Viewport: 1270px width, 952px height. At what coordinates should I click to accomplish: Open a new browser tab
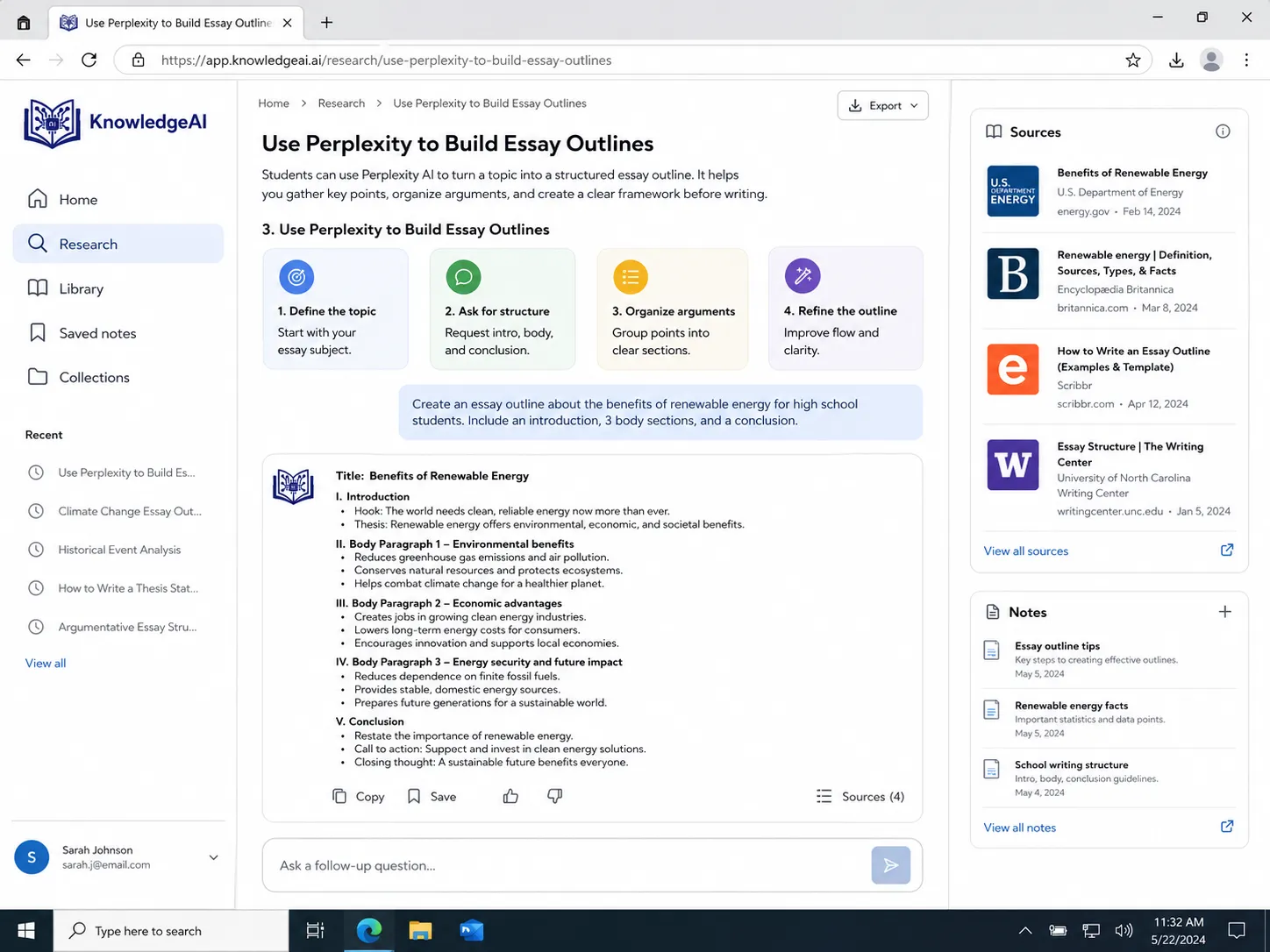(x=326, y=23)
